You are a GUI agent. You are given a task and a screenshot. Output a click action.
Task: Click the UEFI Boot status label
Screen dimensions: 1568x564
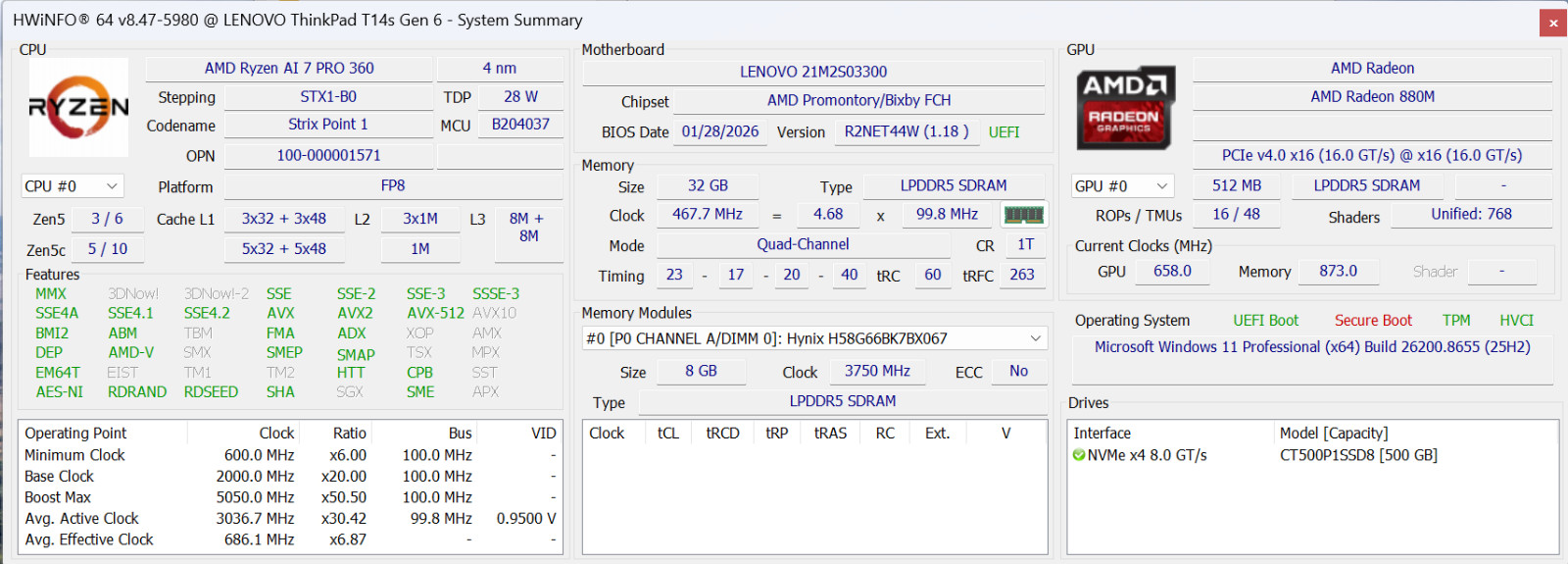click(1265, 321)
